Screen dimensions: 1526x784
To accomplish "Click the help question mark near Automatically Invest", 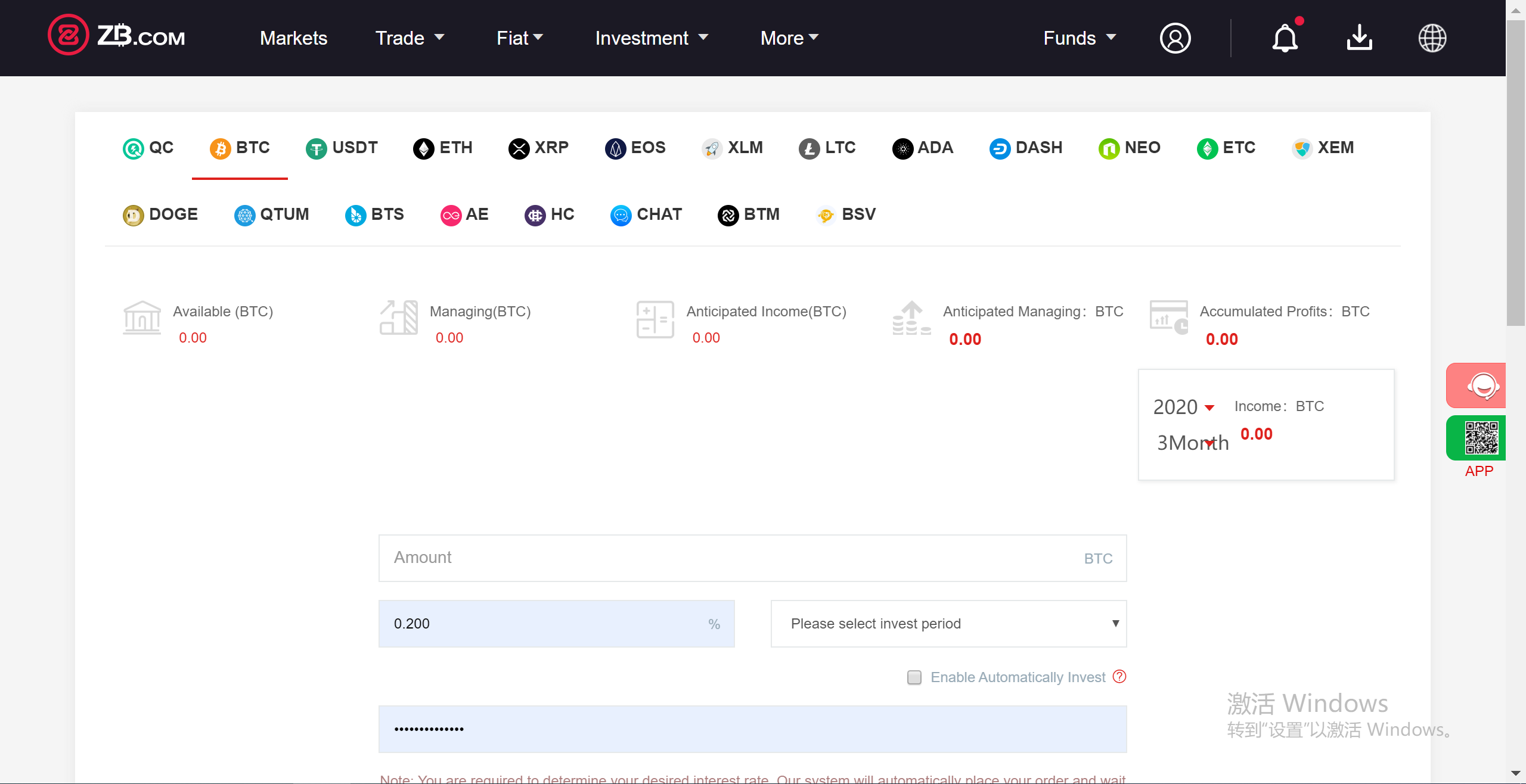I will pos(1119,676).
